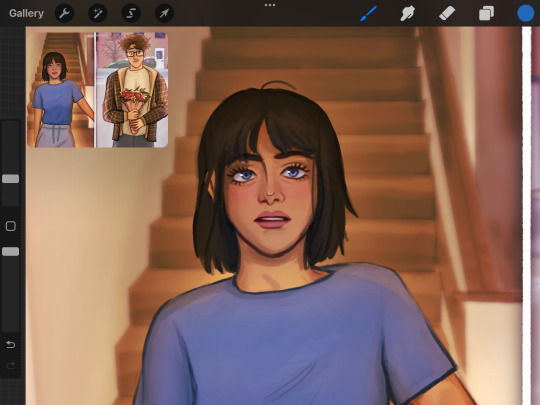The image size is (540, 405).
Task: Tap the three-dot multitasking menu at top
Action: (270, 5)
